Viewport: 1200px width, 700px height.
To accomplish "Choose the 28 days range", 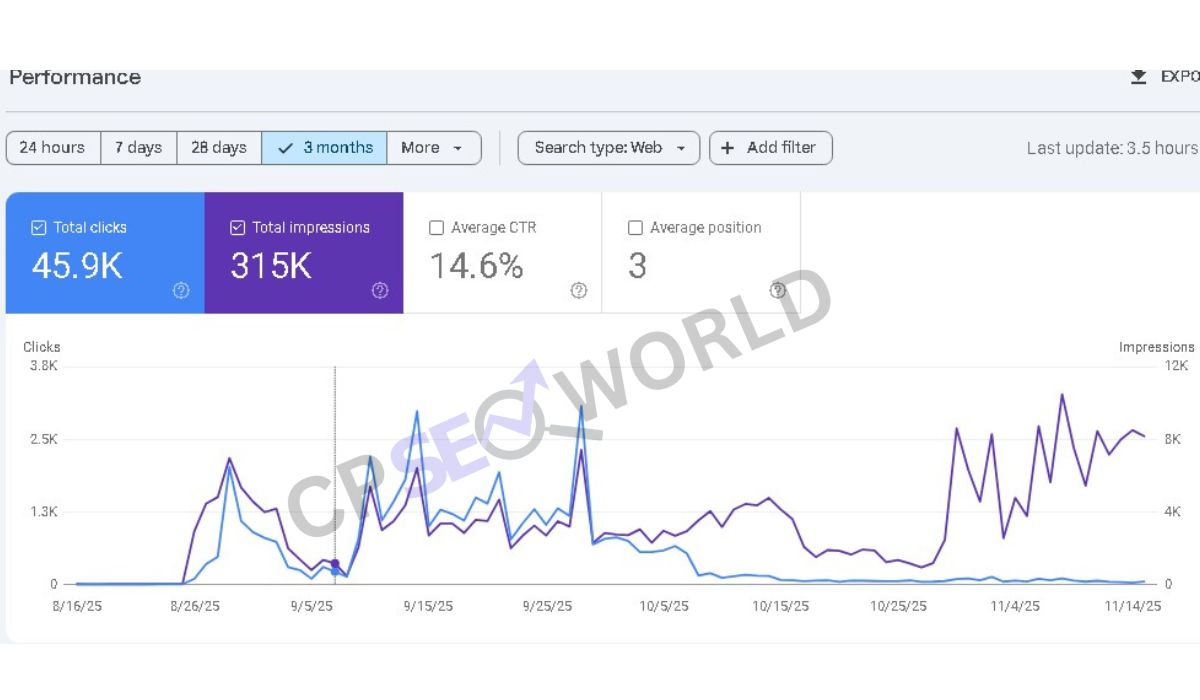I will coord(219,148).
